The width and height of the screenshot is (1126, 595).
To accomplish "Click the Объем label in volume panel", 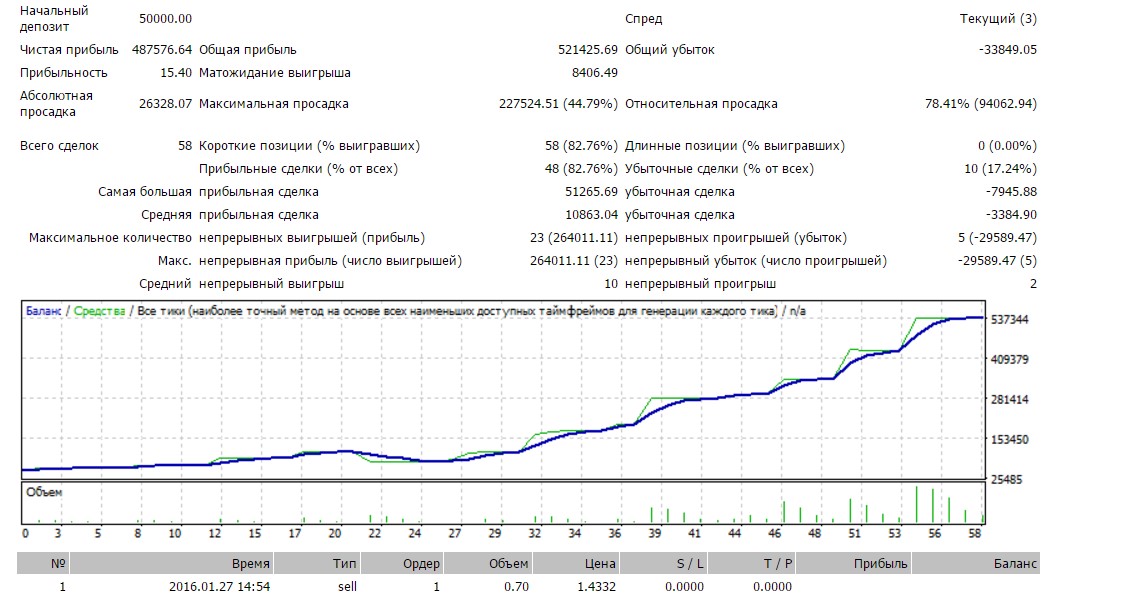I will coord(44,492).
